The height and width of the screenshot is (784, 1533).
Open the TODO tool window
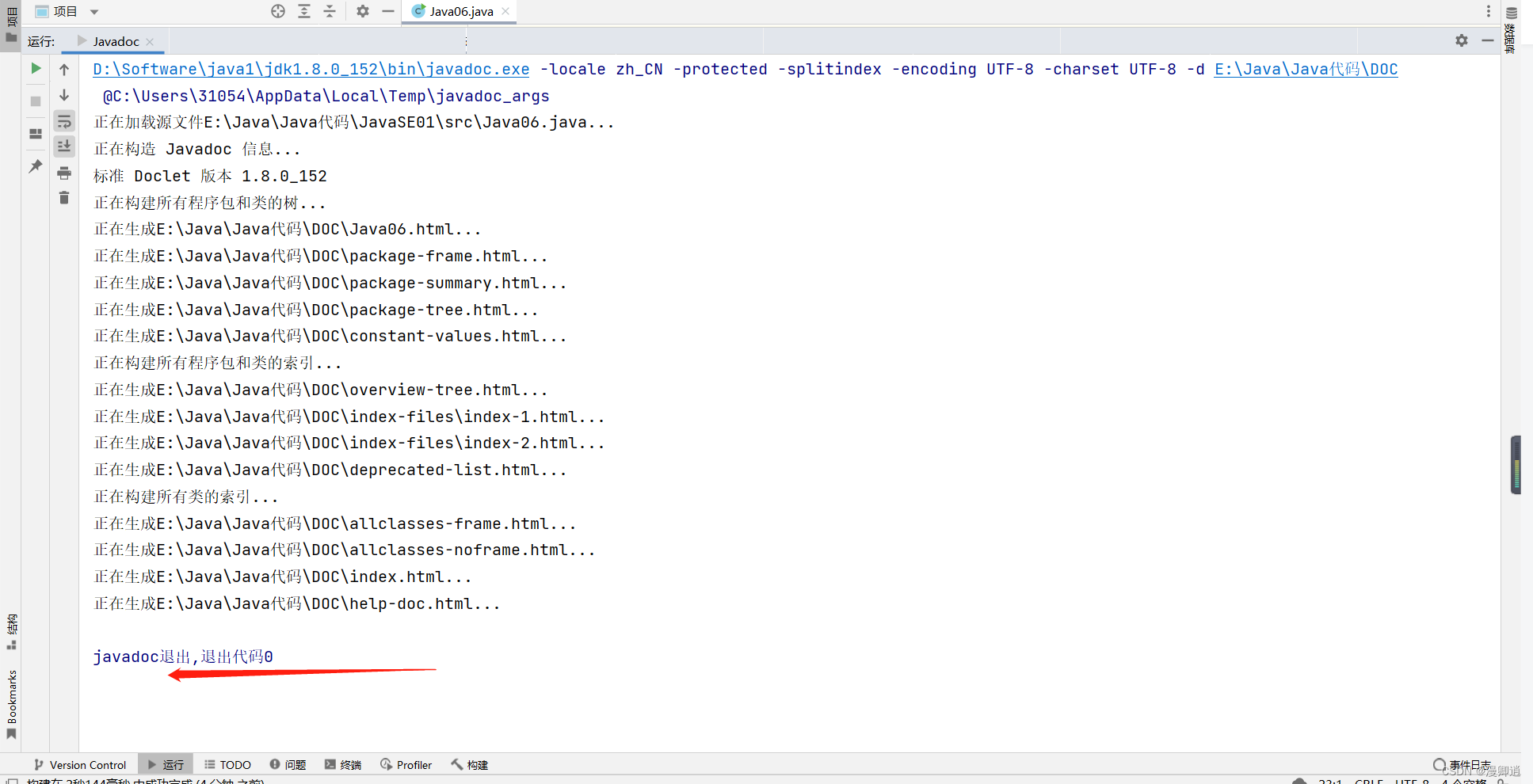[227, 765]
